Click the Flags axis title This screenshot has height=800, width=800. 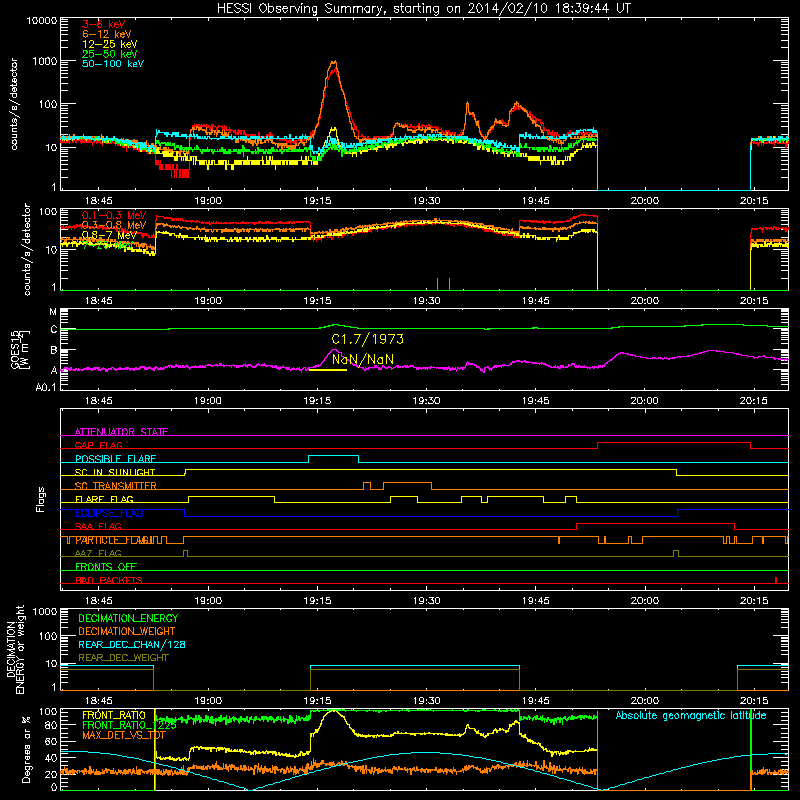(x=40, y=499)
